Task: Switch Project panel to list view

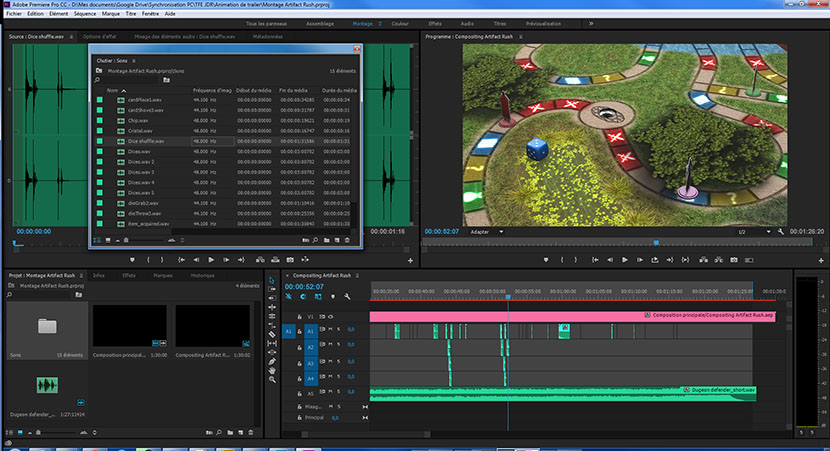Action: click(x=10, y=432)
